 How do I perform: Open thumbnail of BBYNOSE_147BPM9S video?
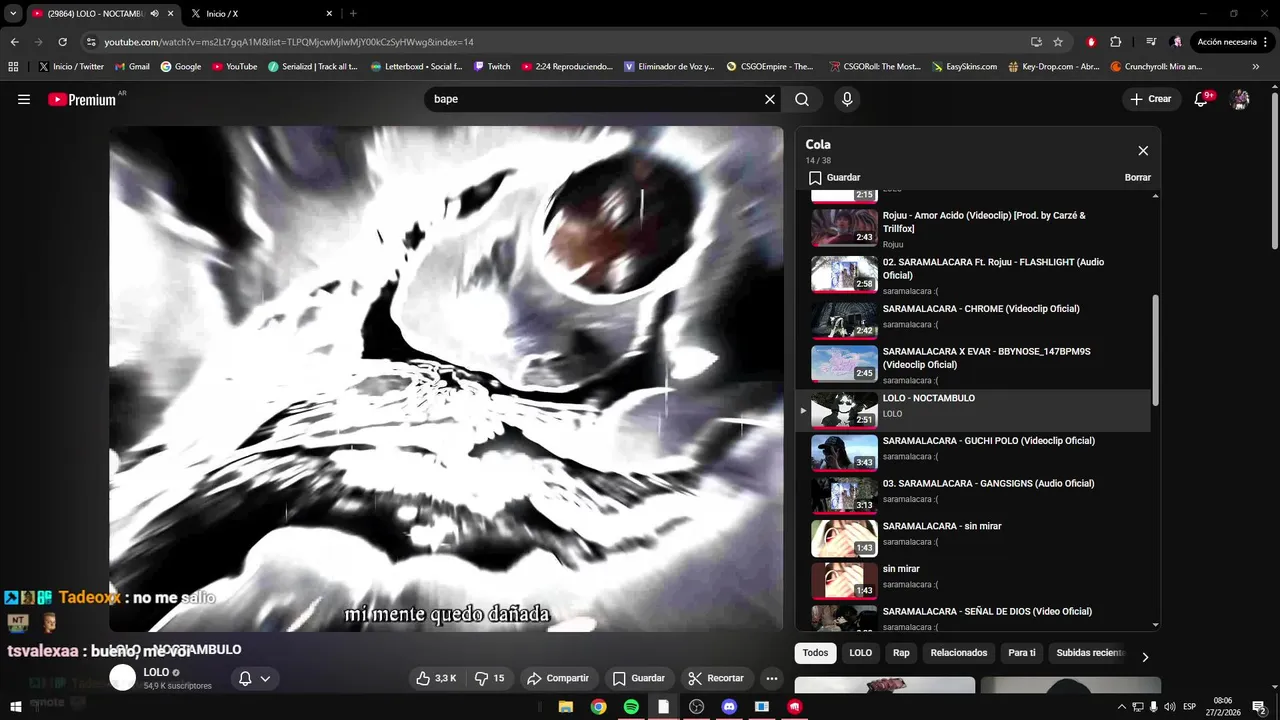(x=844, y=363)
